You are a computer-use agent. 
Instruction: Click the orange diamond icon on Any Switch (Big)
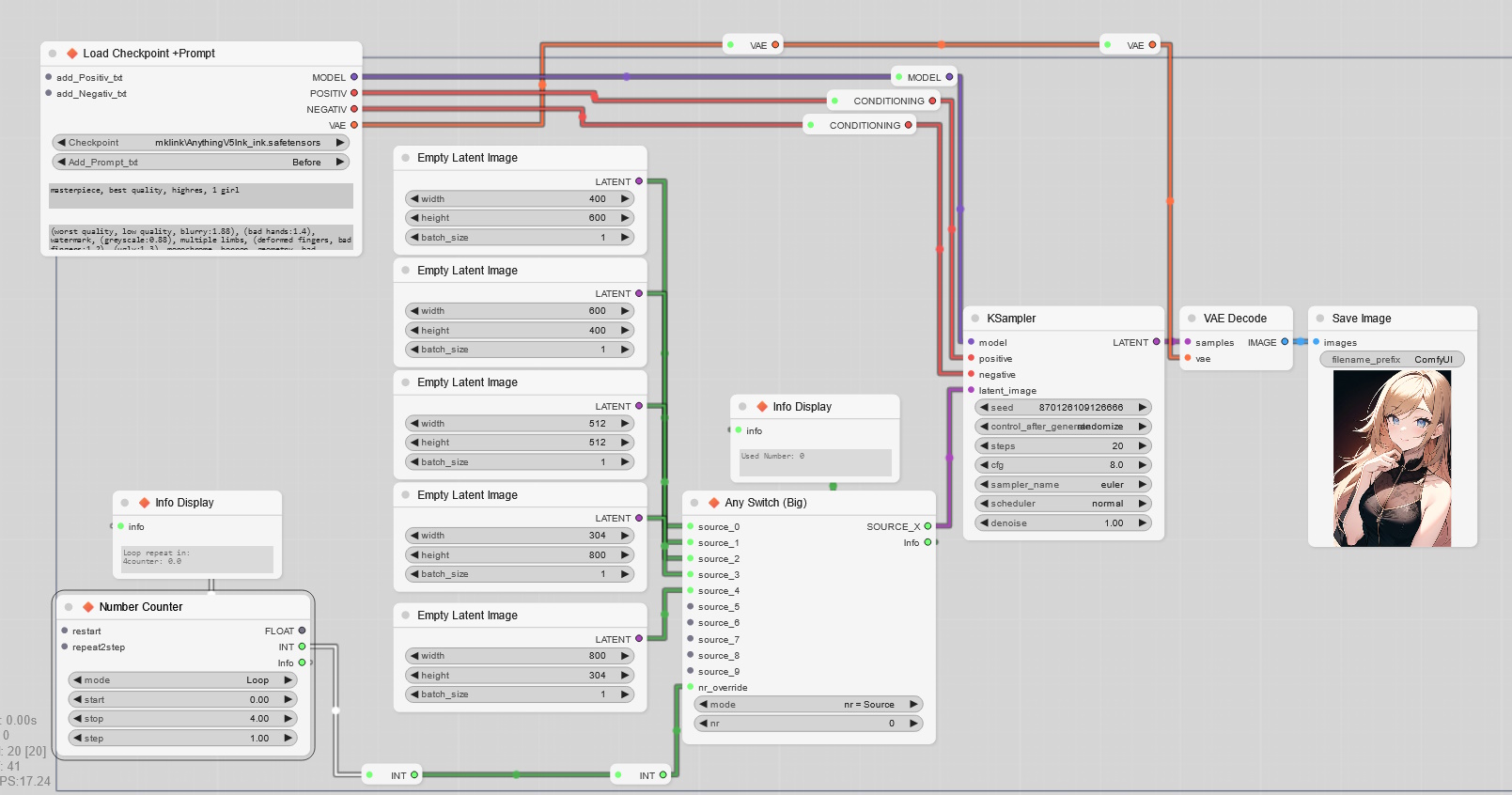[x=714, y=503]
